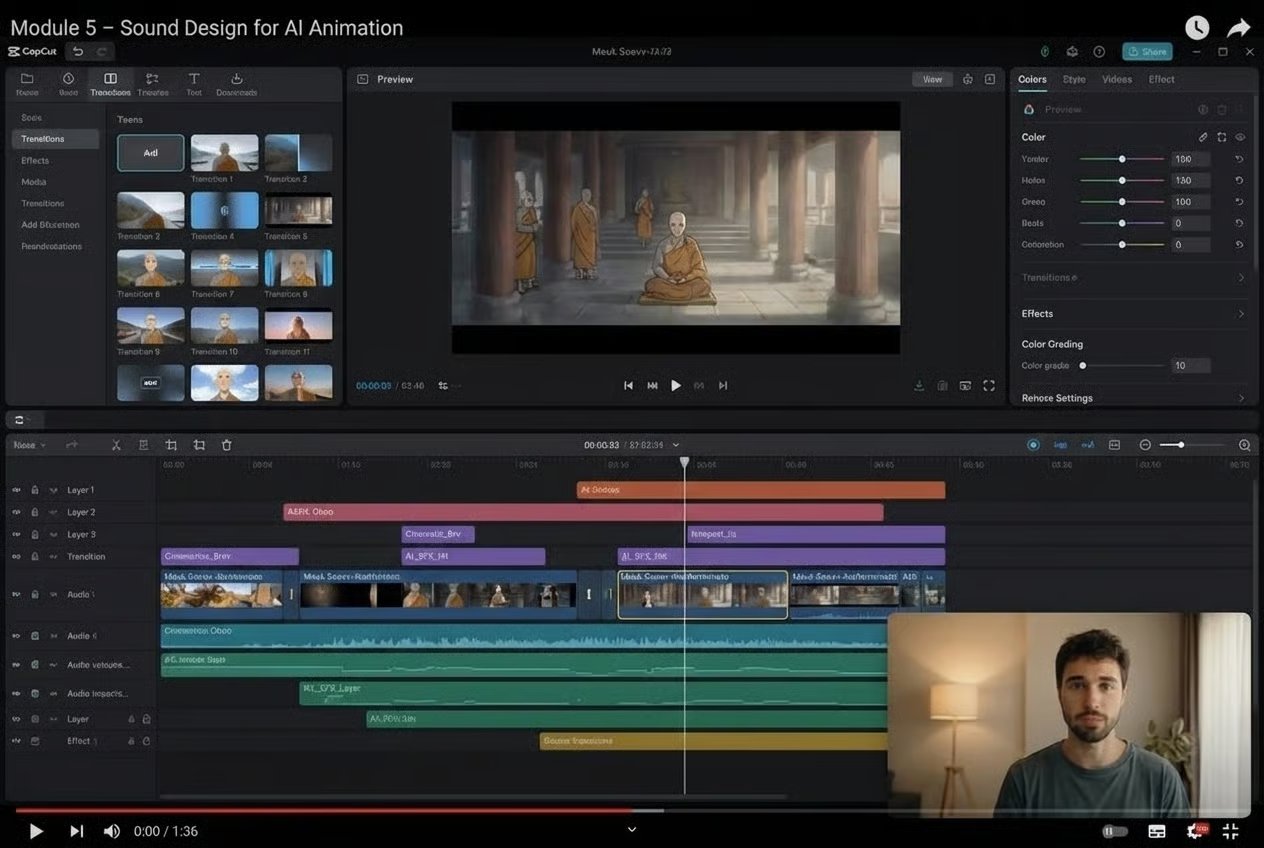This screenshot has width=1264, height=848.
Task: Delete selected clip using the trash icon
Action: [x=226, y=444]
